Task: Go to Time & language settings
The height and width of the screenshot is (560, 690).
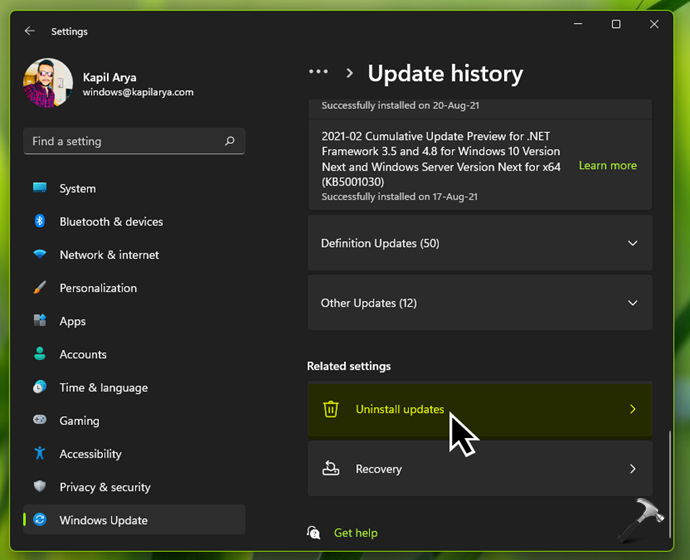Action: [103, 387]
